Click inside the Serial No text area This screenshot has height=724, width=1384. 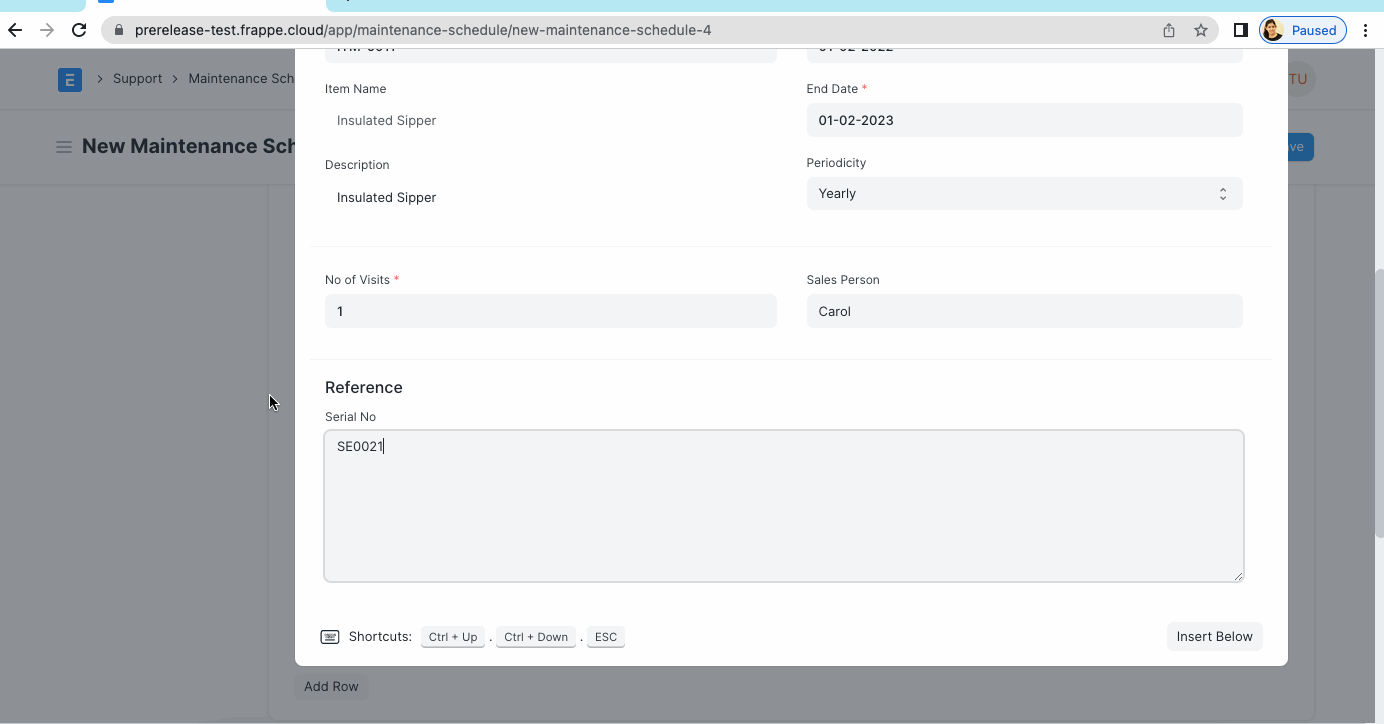(784, 506)
